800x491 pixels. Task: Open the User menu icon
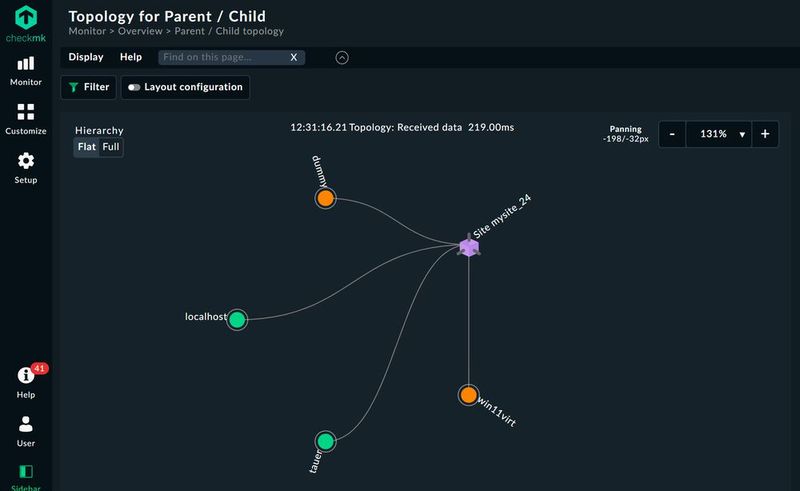click(x=26, y=425)
